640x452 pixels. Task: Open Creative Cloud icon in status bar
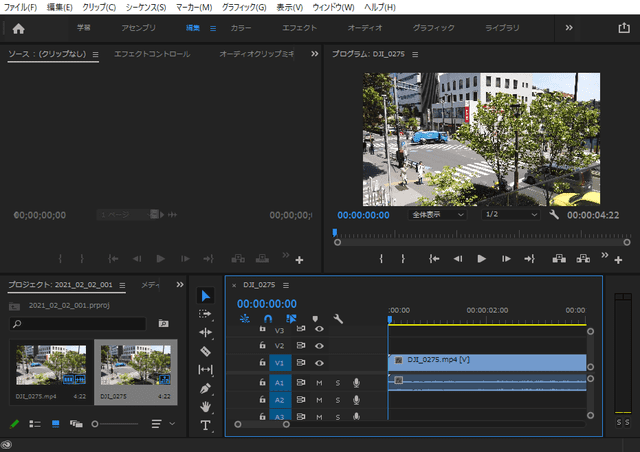(x=6, y=445)
